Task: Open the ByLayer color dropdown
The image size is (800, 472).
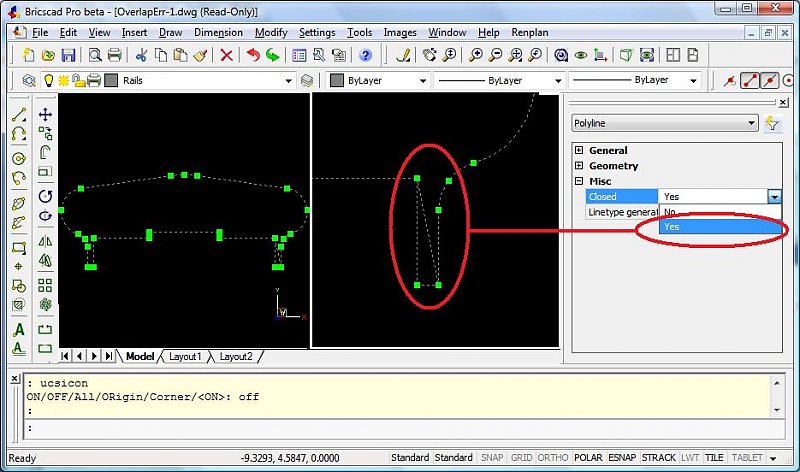Action: (x=423, y=80)
